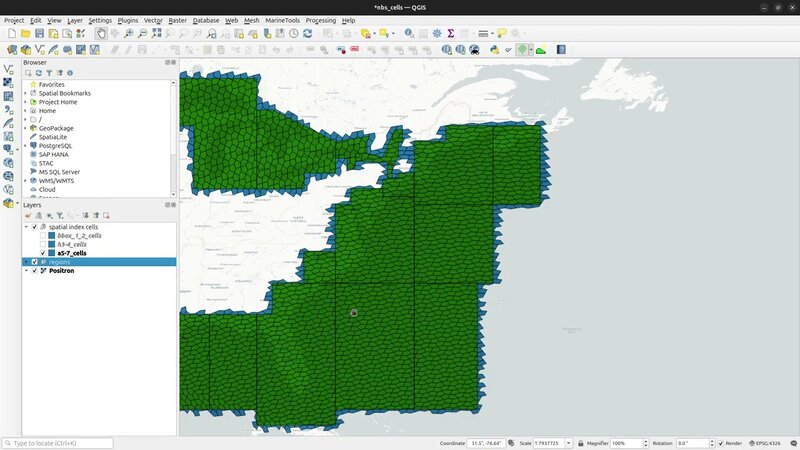The image size is (800, 450).
Task: Open the messages log icon in status bar
Action: click(793, 443)
